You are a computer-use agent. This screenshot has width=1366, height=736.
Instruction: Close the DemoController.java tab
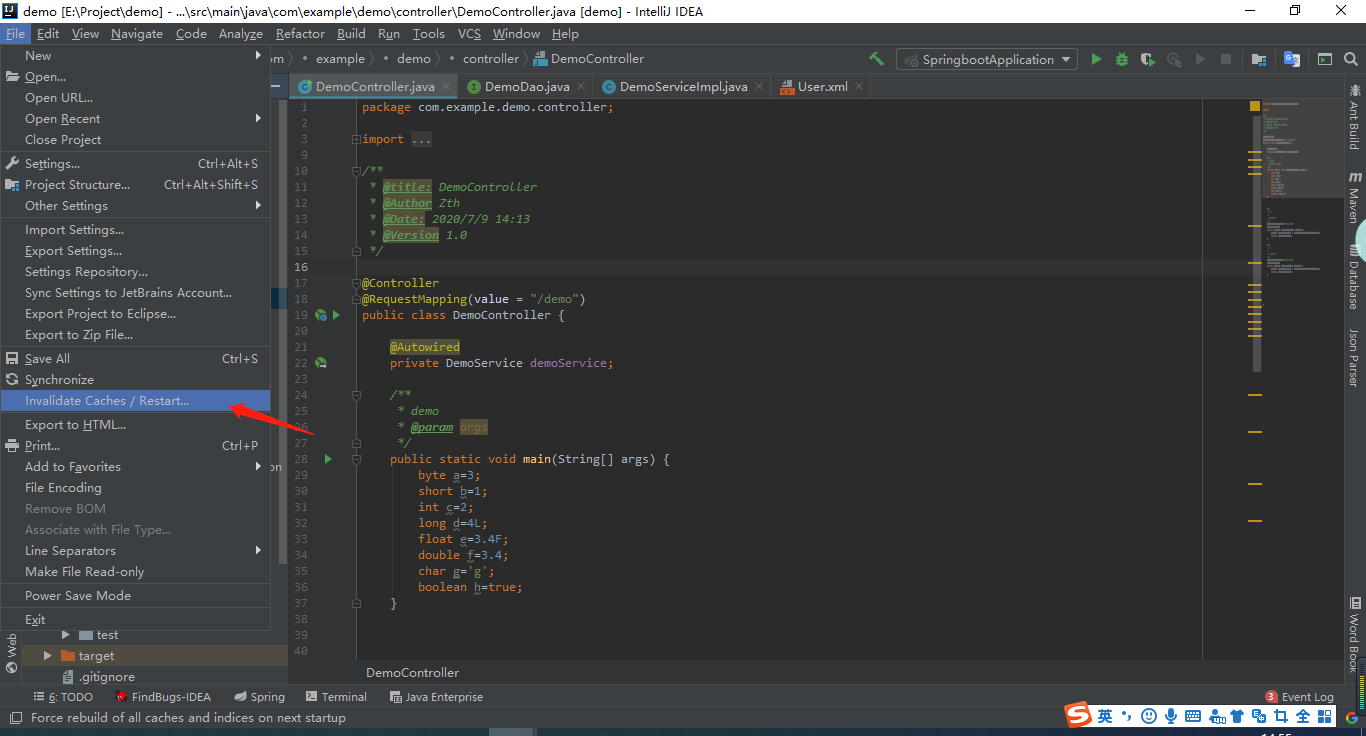[x=446, y=87]
